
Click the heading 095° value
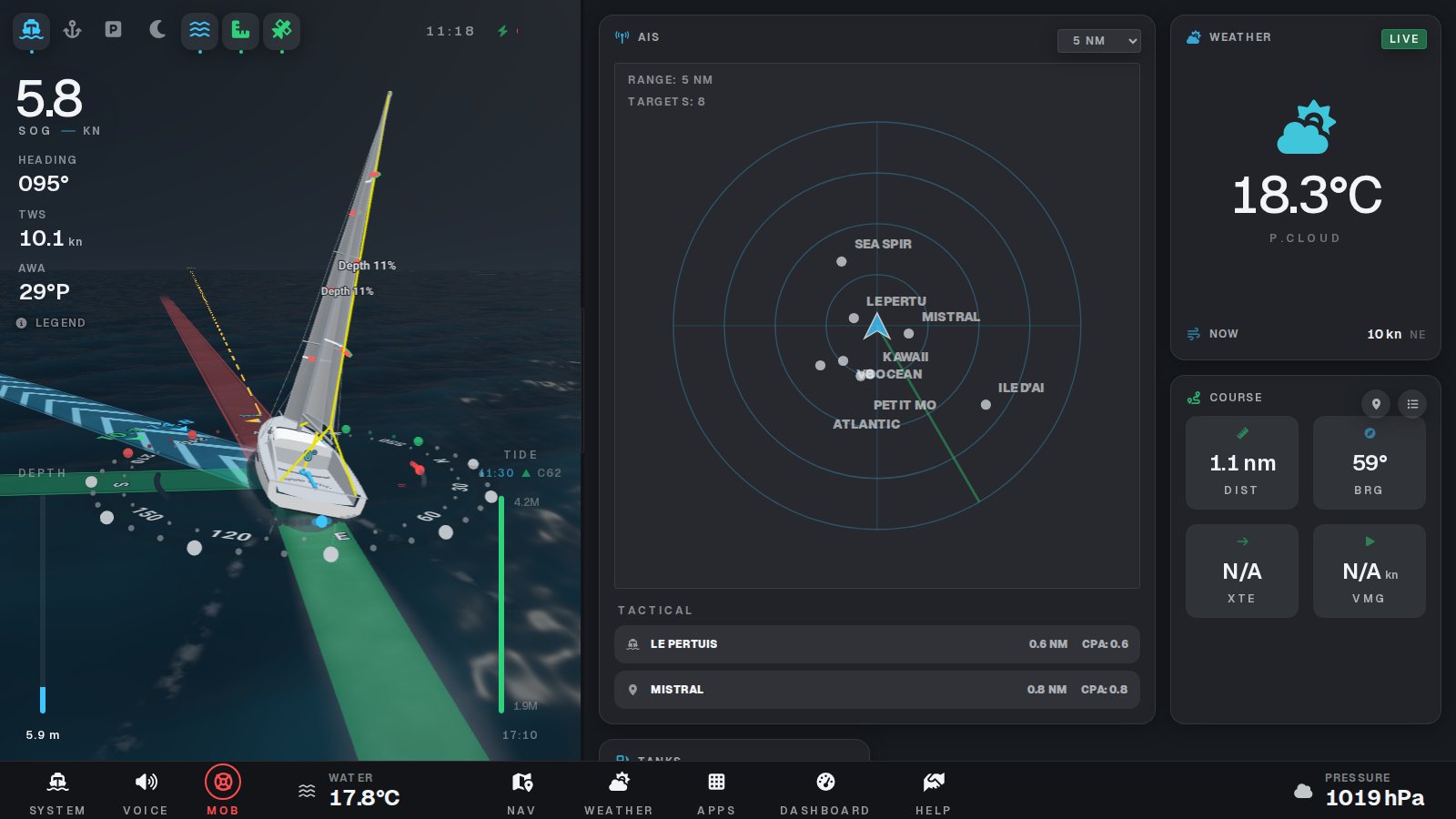tap(44, 184)
